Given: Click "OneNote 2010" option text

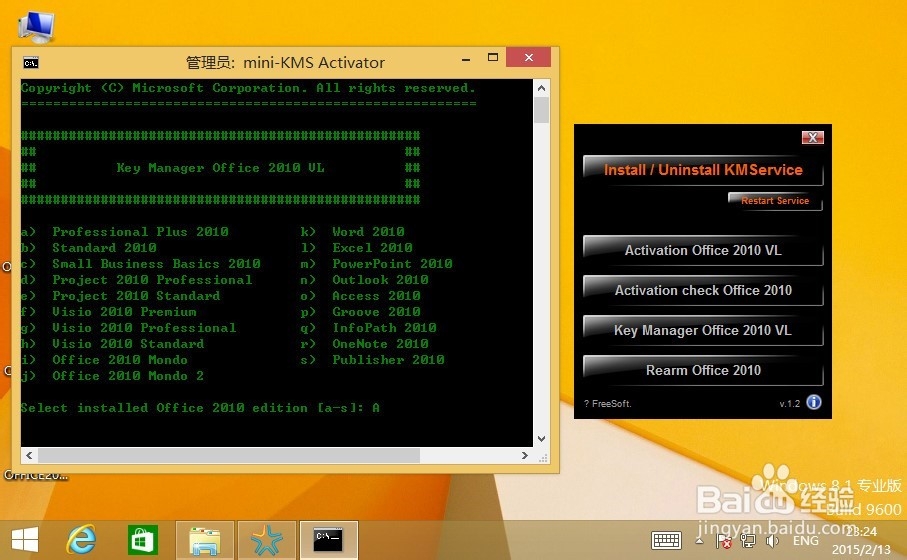Looking at the screenshot, I should point(381,344).
